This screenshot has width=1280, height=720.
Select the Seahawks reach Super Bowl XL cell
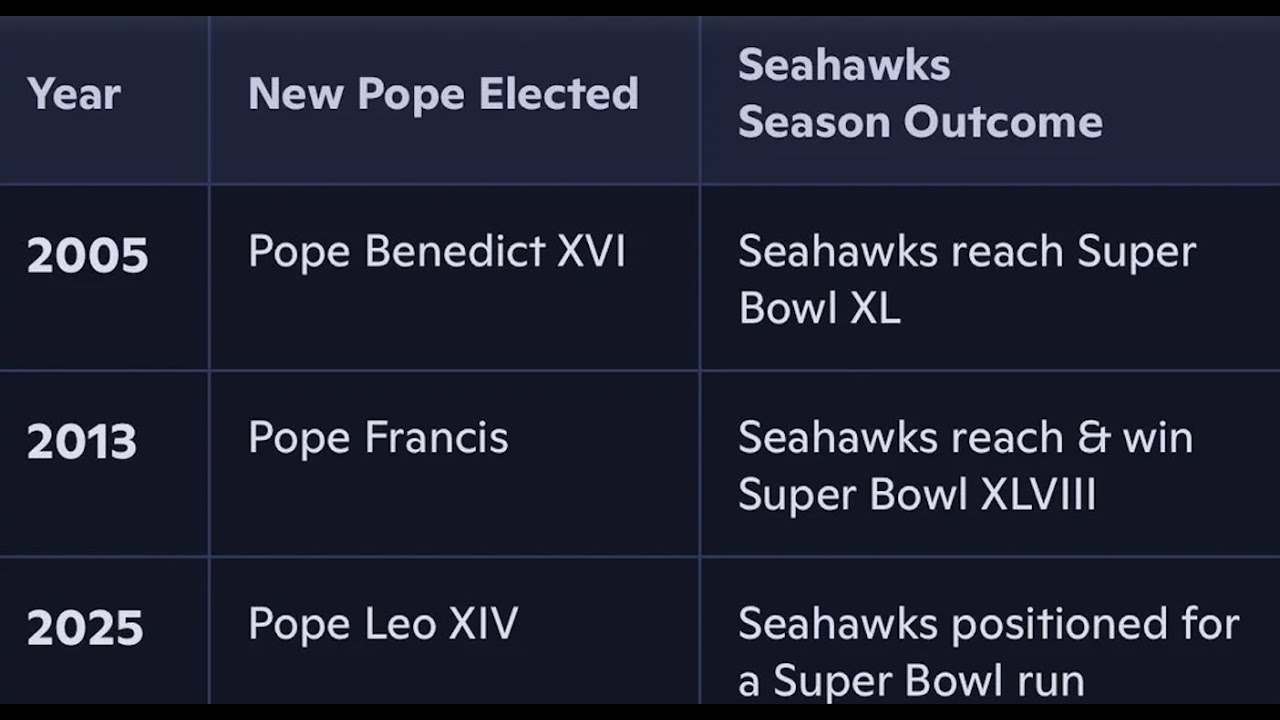(x=966, y=280)
